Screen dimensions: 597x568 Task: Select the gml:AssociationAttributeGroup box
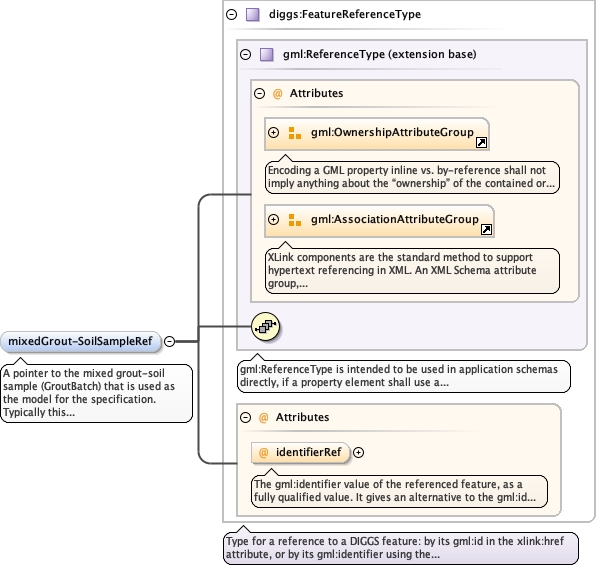pyautogui.click(x=380, y=221)
